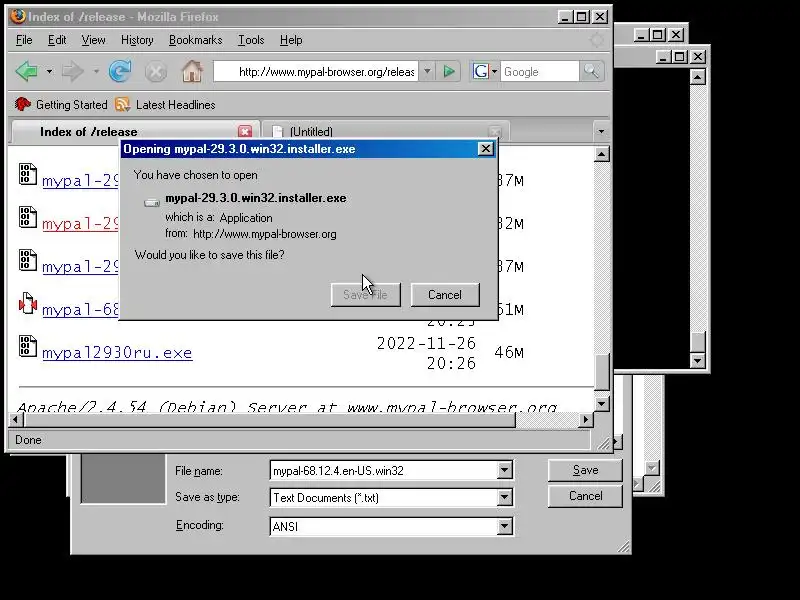The height and width of the screenshot is (600, 800).
Task: Go to the Home page icon
Action: tap(192, 71)
